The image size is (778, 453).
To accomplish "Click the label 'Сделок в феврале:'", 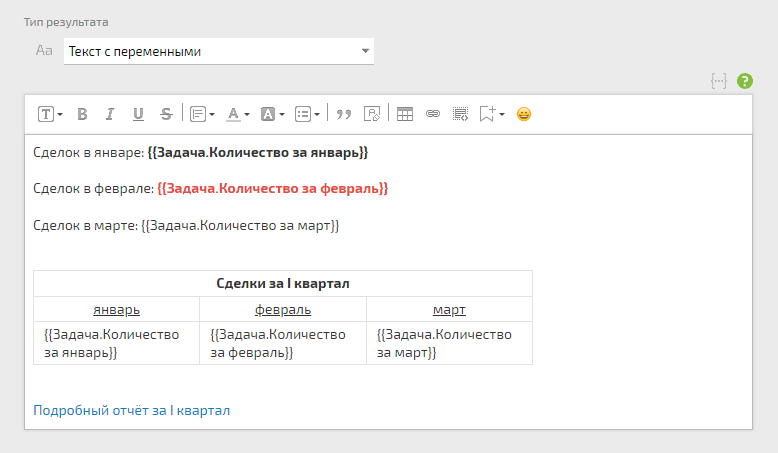I will (x=94, y=189).
